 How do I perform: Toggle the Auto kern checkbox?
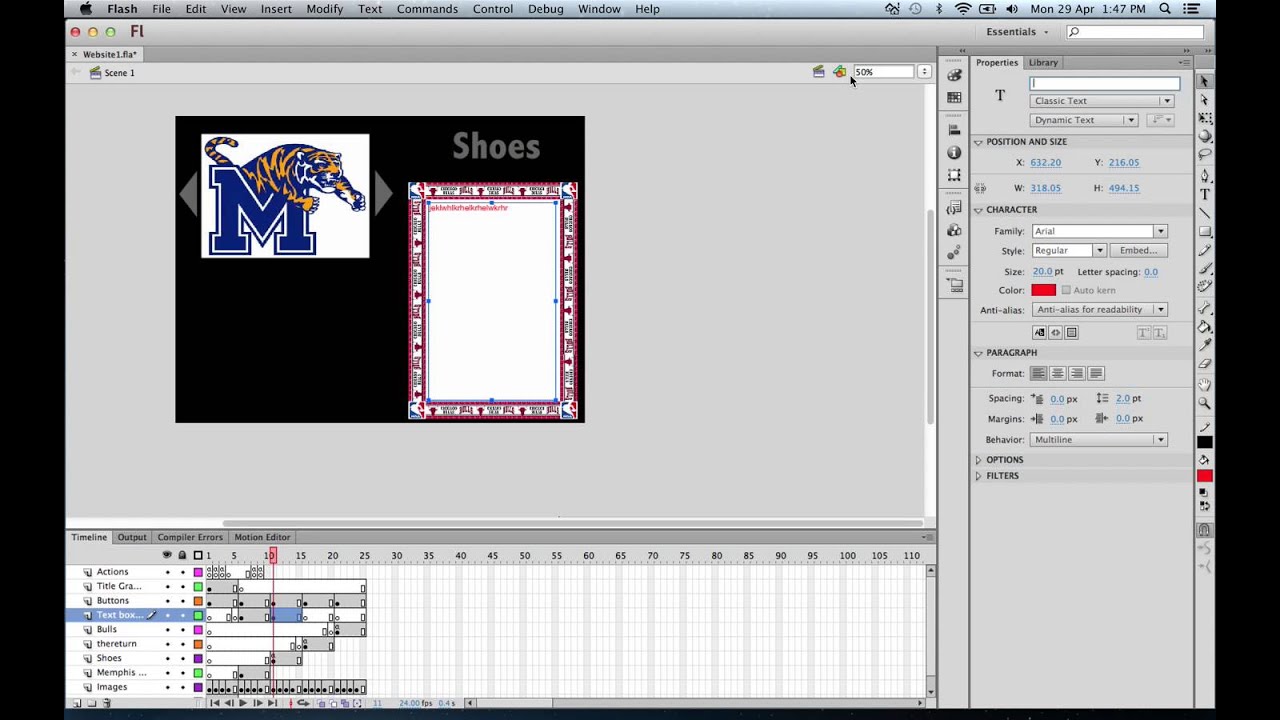coord(1066,290)
